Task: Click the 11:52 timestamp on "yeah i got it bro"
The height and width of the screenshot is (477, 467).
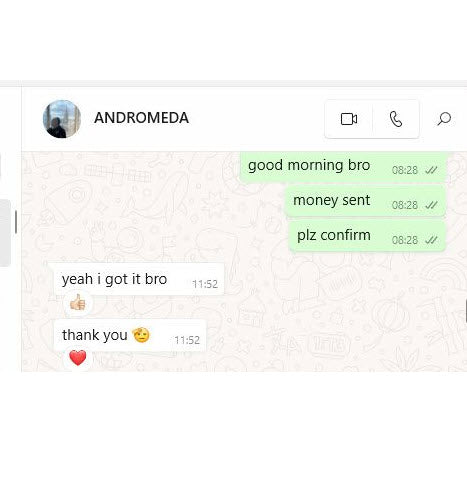Action: pyautogui.click(x=205, y=284)
